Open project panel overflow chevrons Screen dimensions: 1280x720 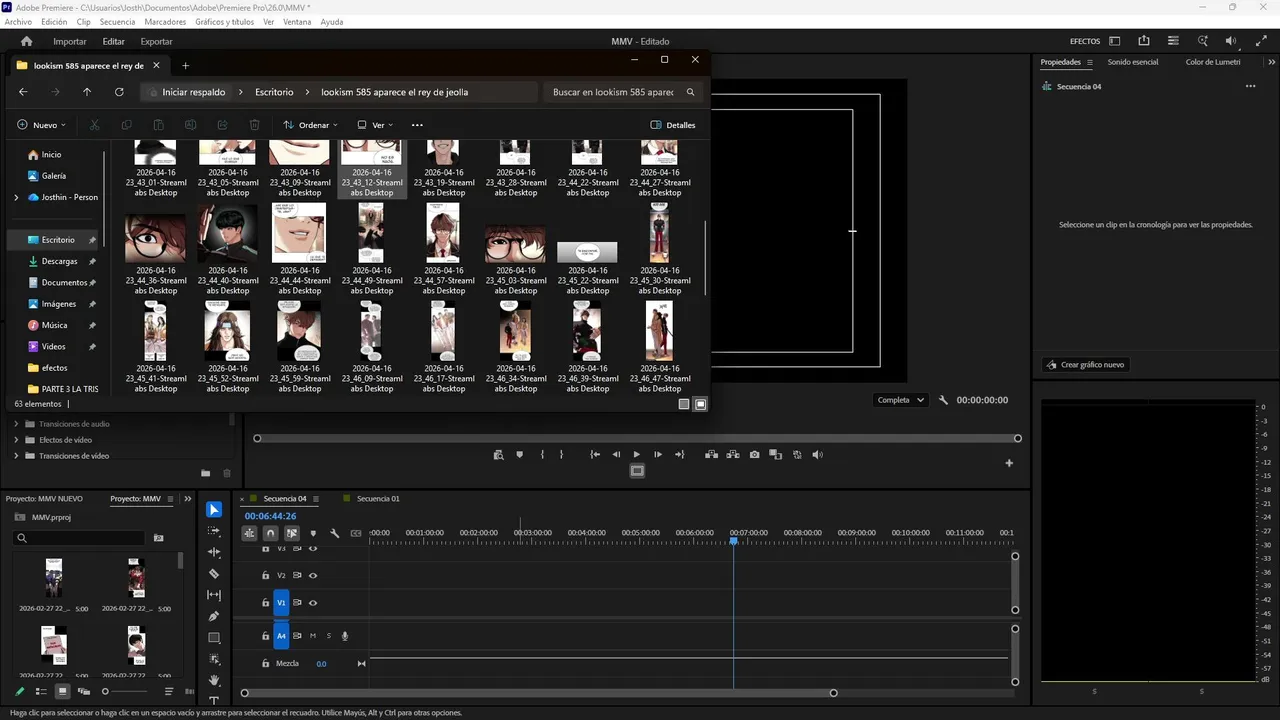pyautogui.click(x=187, y=499)
